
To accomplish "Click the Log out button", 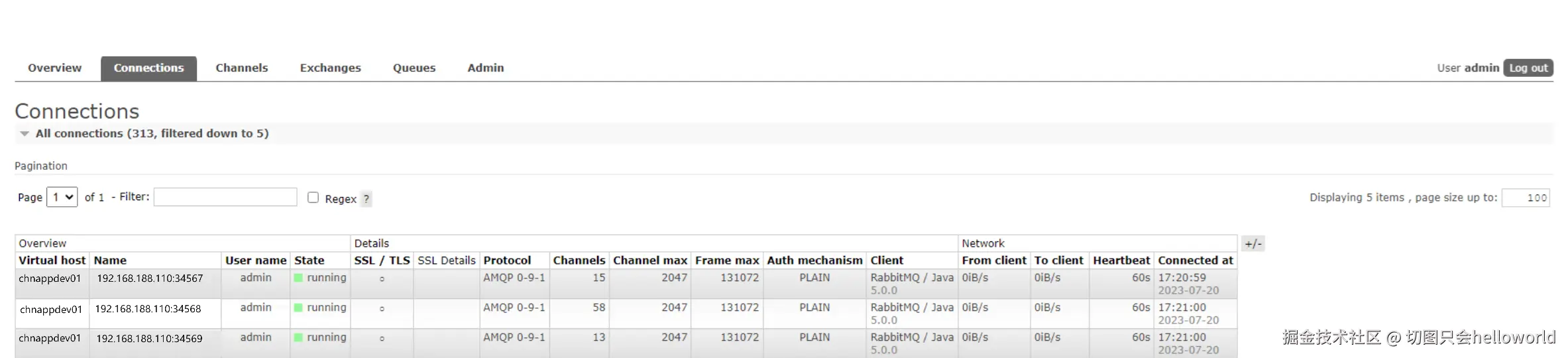I will point(1528,68).
